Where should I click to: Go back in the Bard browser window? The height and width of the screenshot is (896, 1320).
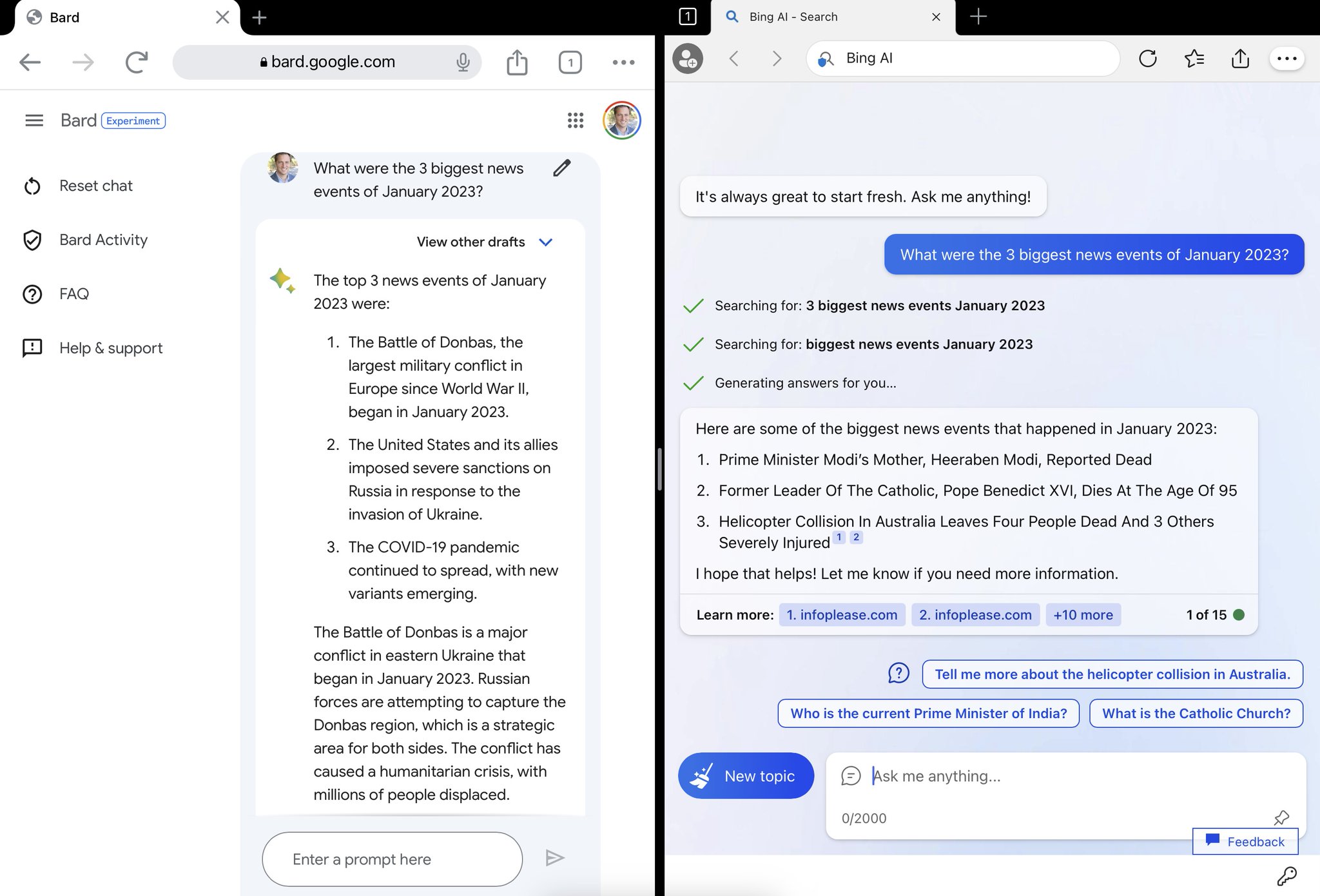[x=30, y=63]
